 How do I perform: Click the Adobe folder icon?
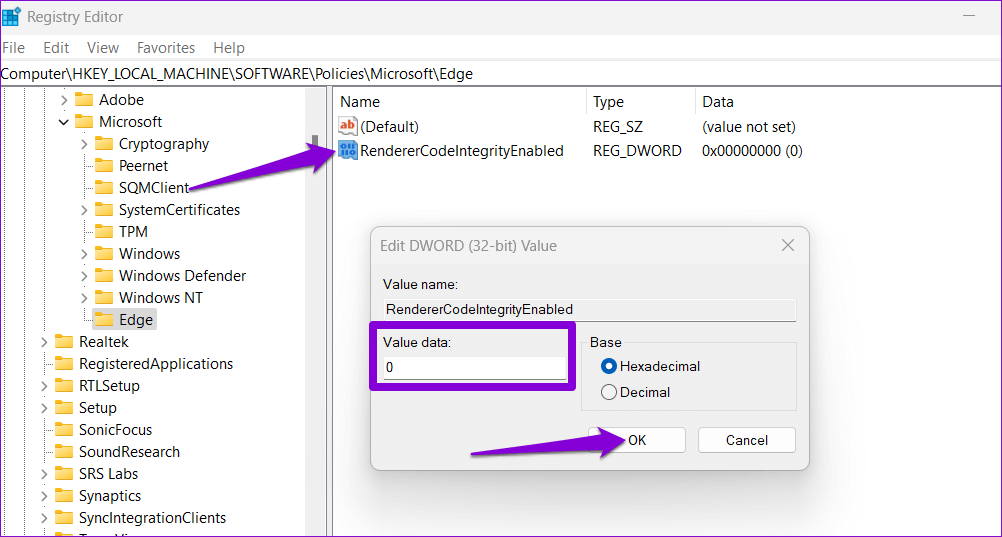pyautogui.click(x=83, y=100)
